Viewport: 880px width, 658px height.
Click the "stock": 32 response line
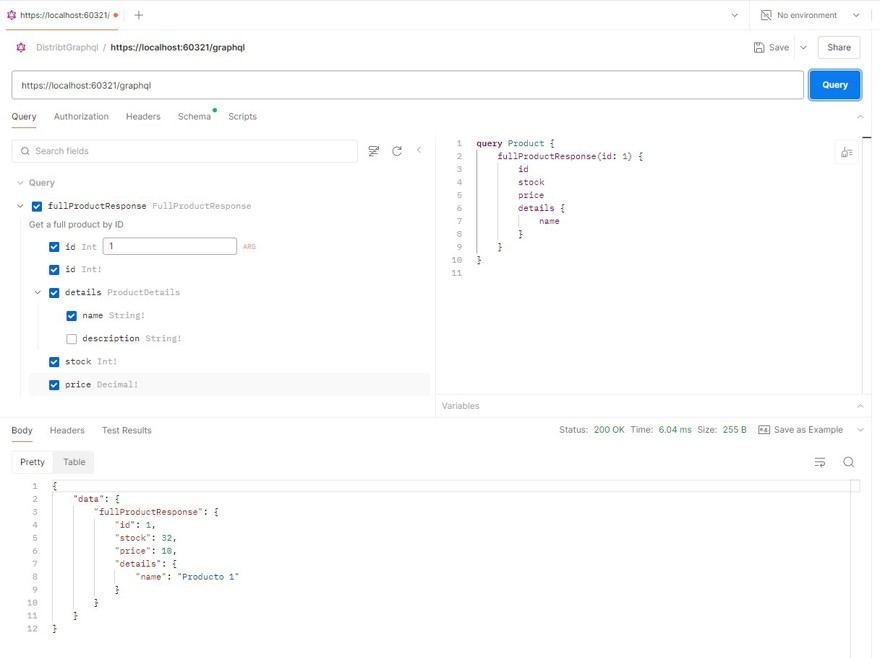coord(146,538)
